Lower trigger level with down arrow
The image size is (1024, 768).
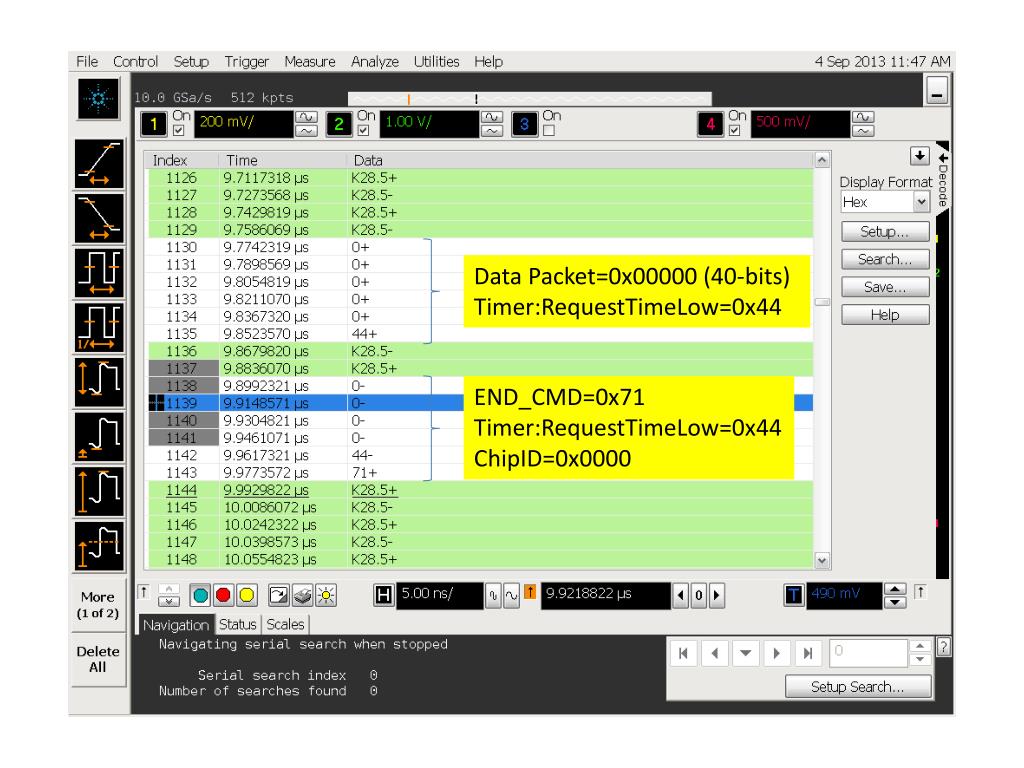[x=895, y=601]
